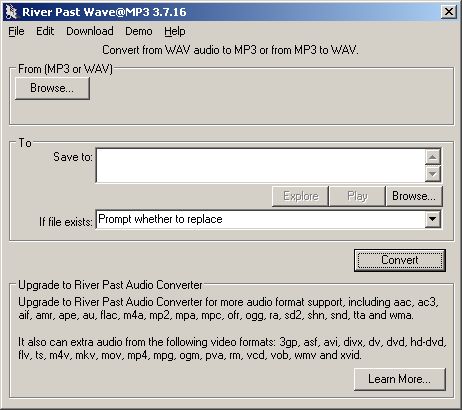Click the Upgrade to River Past Audio Converter text

(x=110, y=285)
